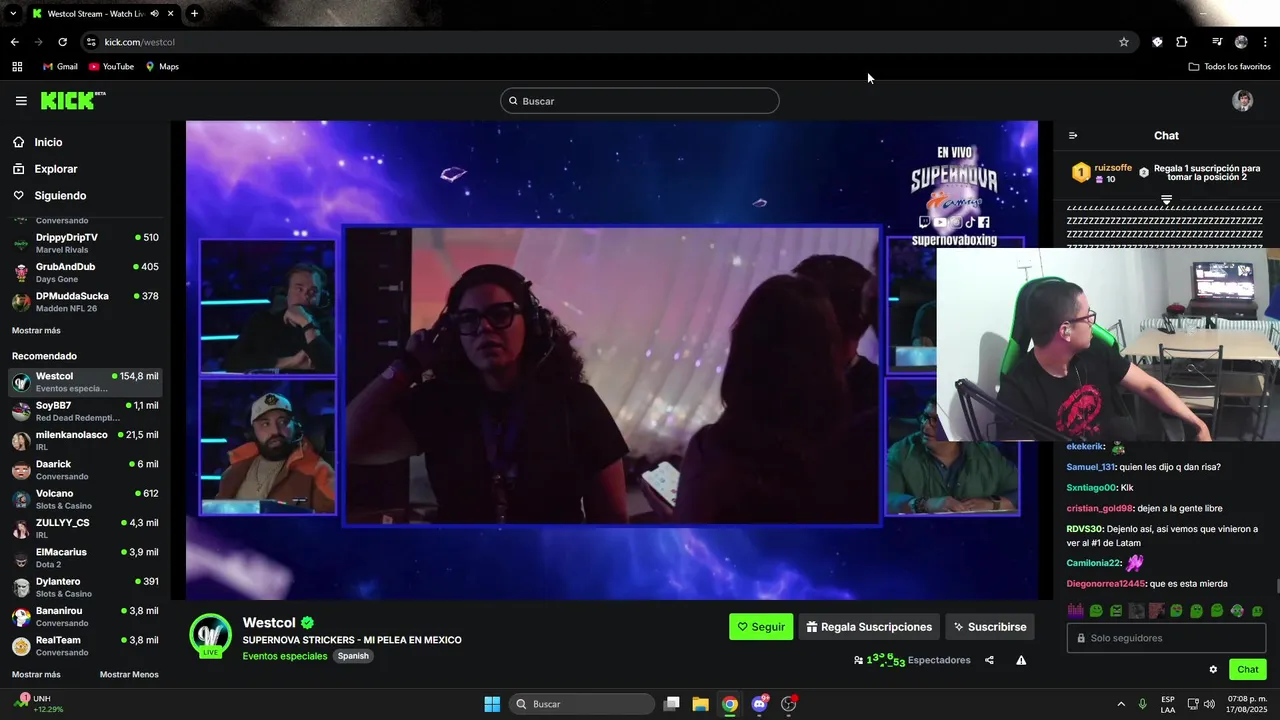
Task: Open the Kick user profile avatar menu
Action: pos(1242,101)
